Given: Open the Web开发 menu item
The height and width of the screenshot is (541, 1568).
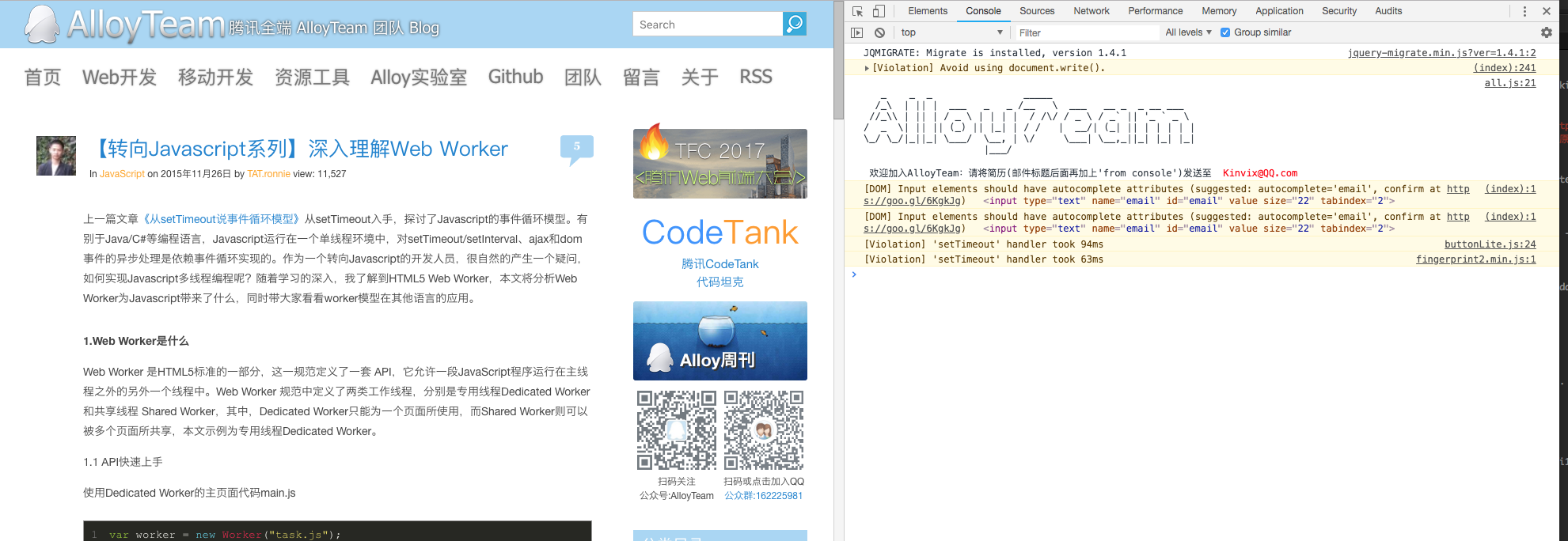Looking at the screenshot, I should (x=120, y=77).
